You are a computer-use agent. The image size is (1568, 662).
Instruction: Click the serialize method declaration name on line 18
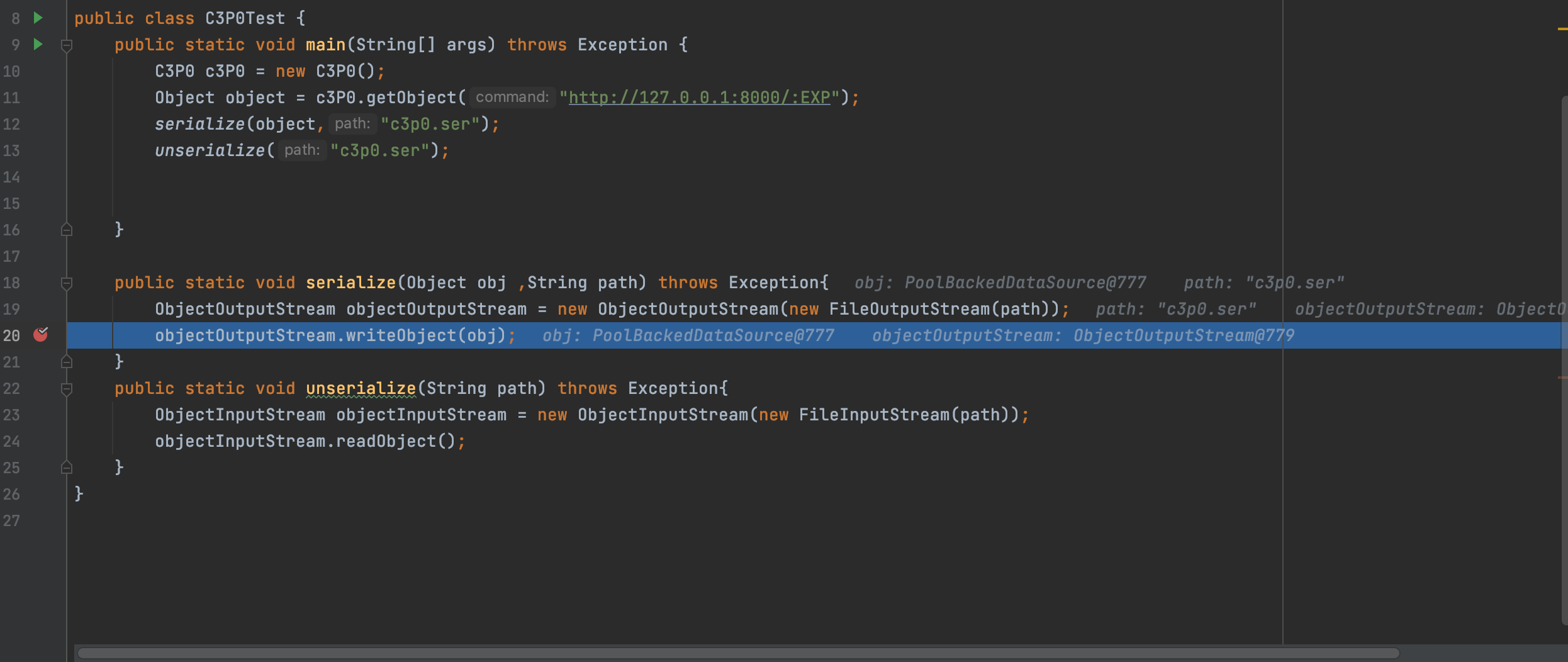(x=351, y=283)
